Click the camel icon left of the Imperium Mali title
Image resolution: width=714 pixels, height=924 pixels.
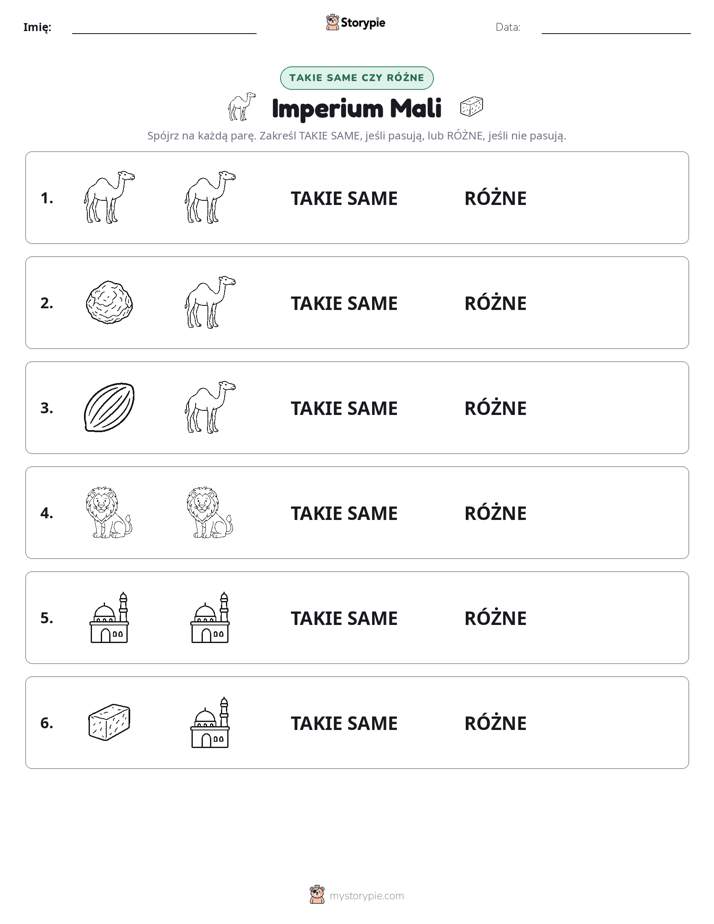coord(242,107)
